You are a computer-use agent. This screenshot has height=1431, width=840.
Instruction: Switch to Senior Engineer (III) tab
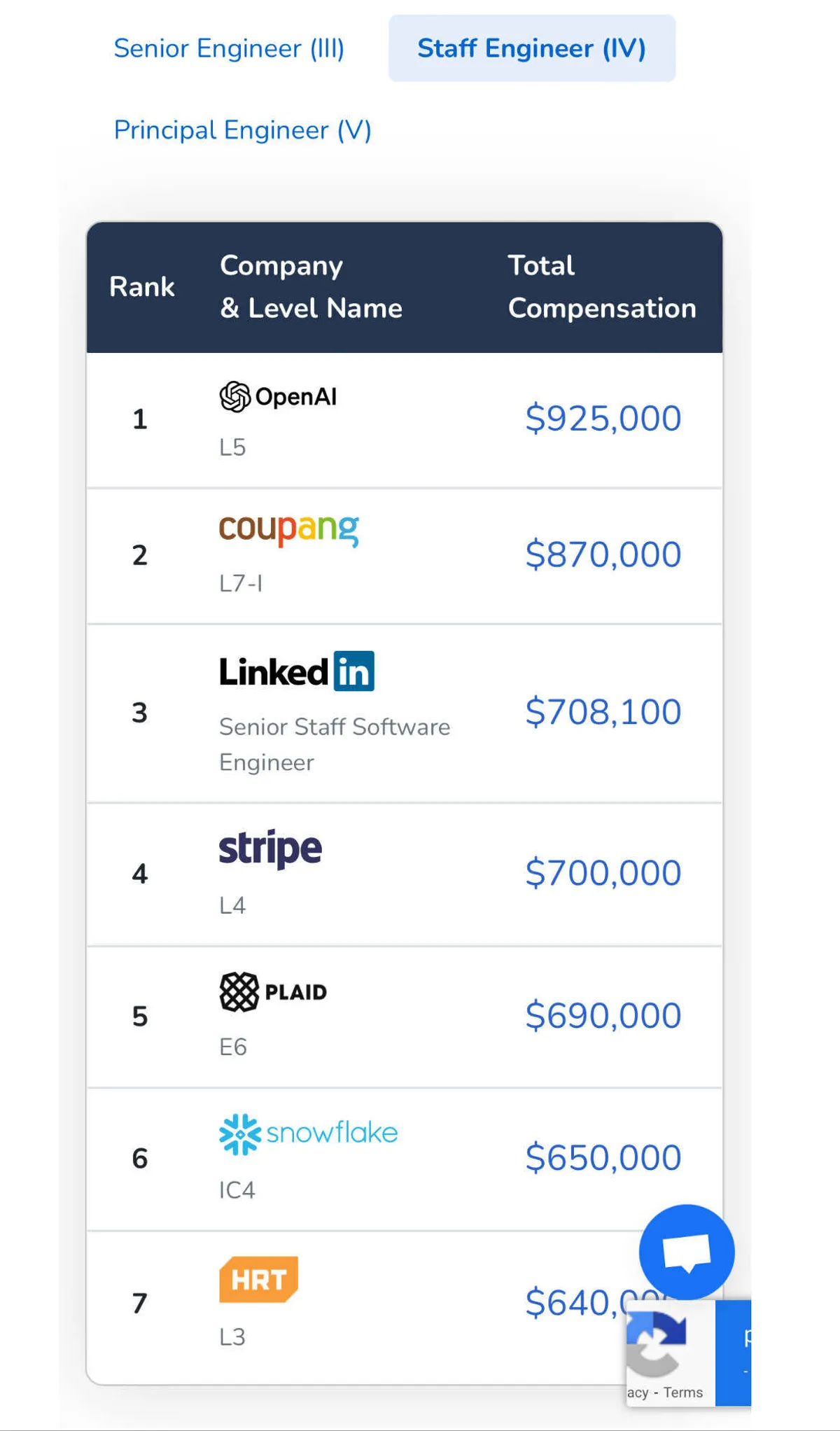pos(229,48)
